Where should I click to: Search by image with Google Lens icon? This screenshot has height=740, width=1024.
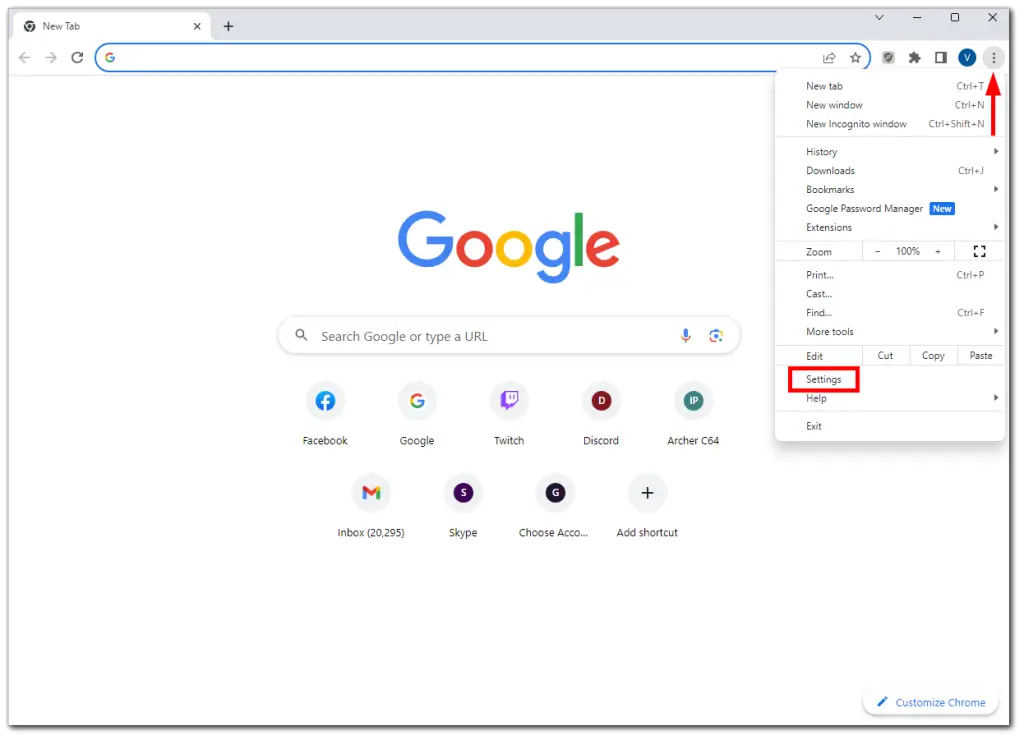716,335
